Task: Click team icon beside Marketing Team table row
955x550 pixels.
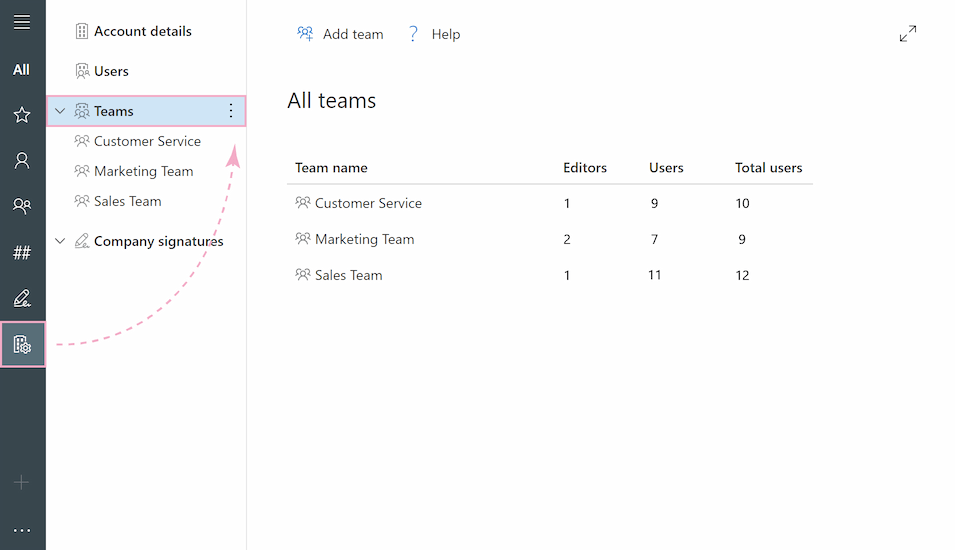Action: (303, 238)
